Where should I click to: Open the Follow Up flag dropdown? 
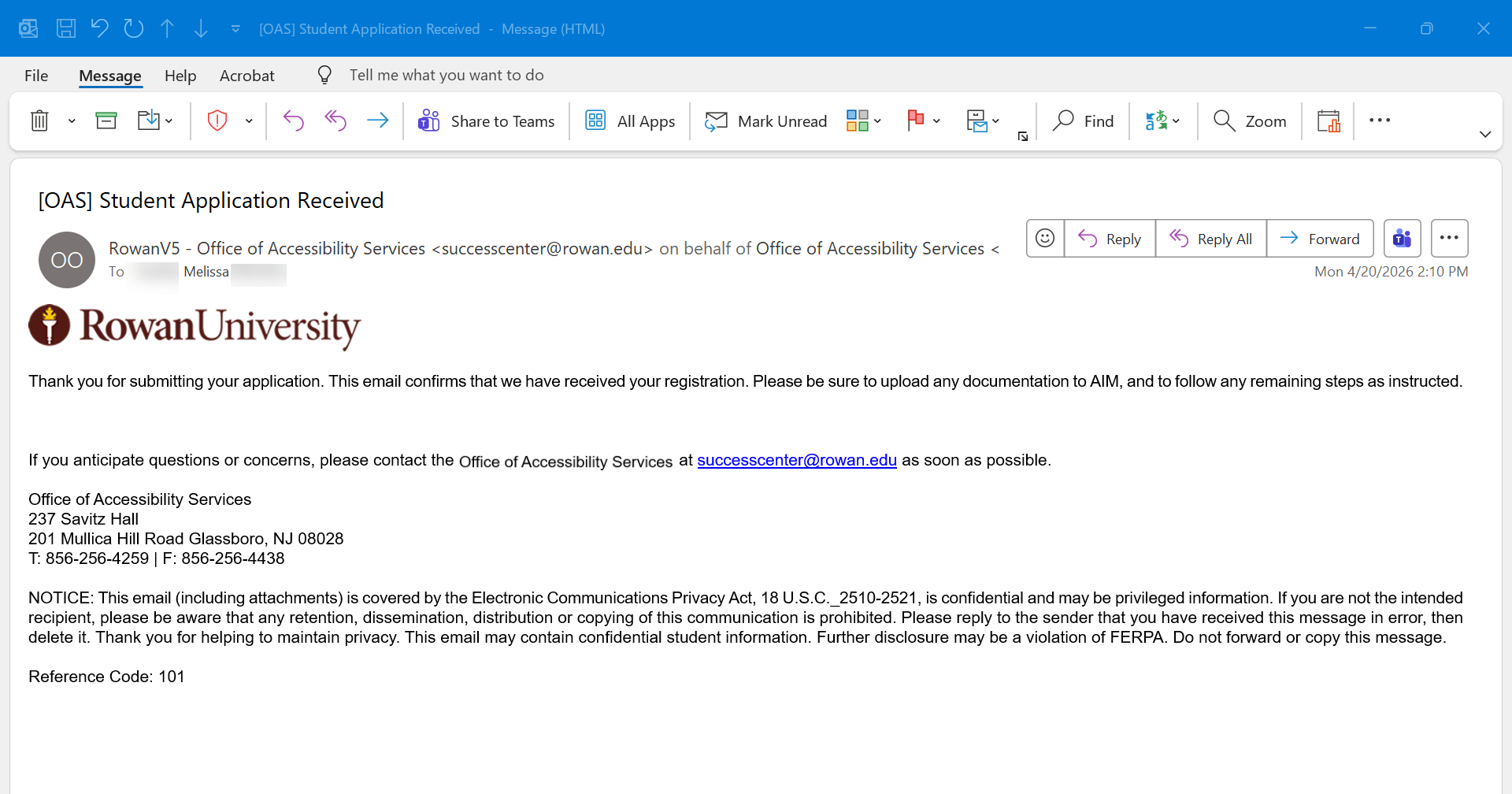click(924, 121)
